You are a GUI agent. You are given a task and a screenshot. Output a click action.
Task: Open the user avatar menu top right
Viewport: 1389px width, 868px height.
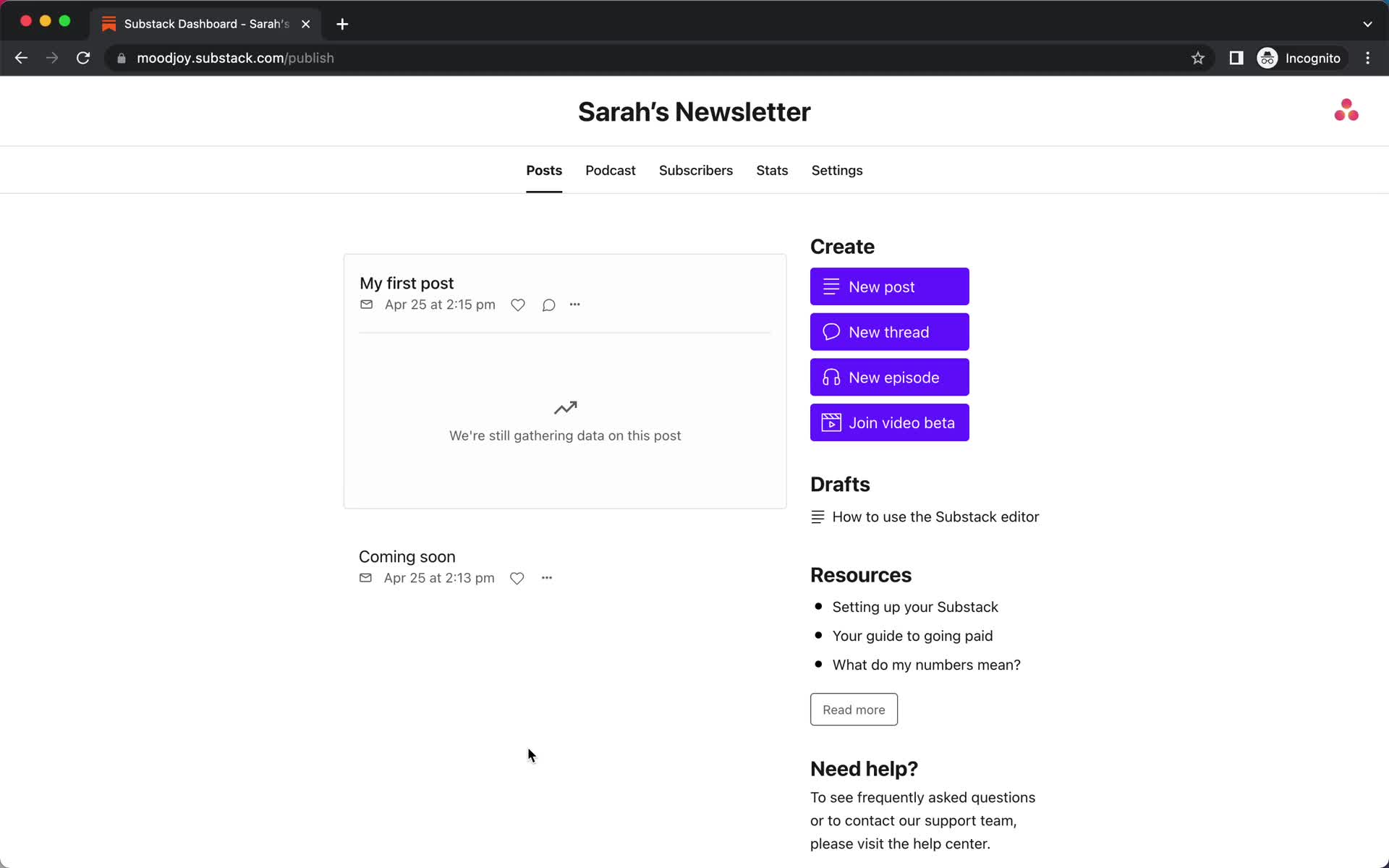pyautogui.click(x=1346, y=111)
